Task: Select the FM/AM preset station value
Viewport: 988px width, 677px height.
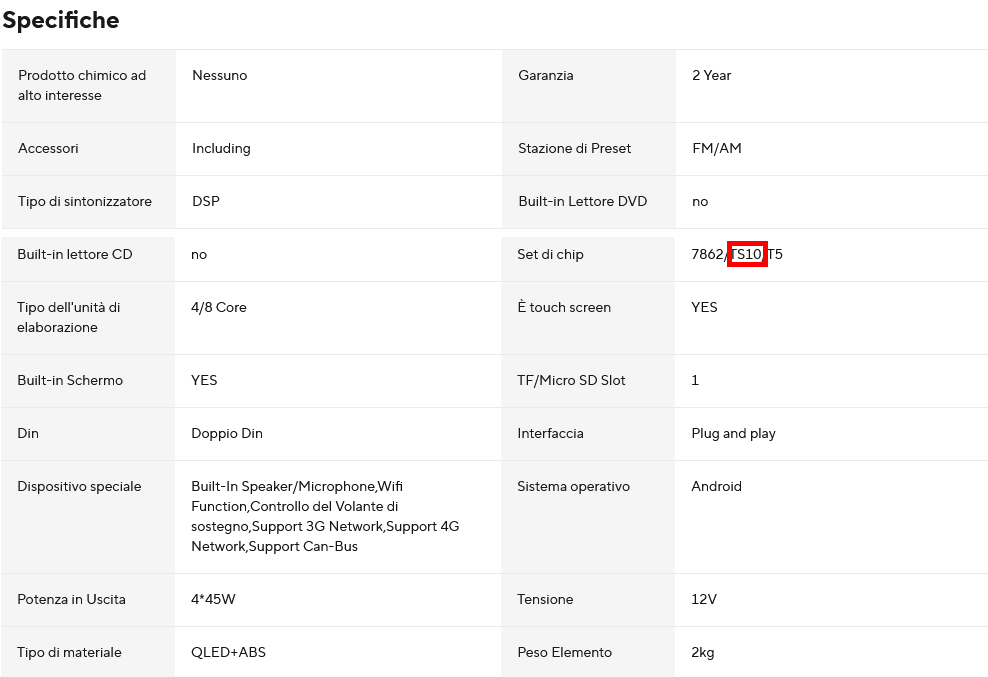Action: pos(716,148)
